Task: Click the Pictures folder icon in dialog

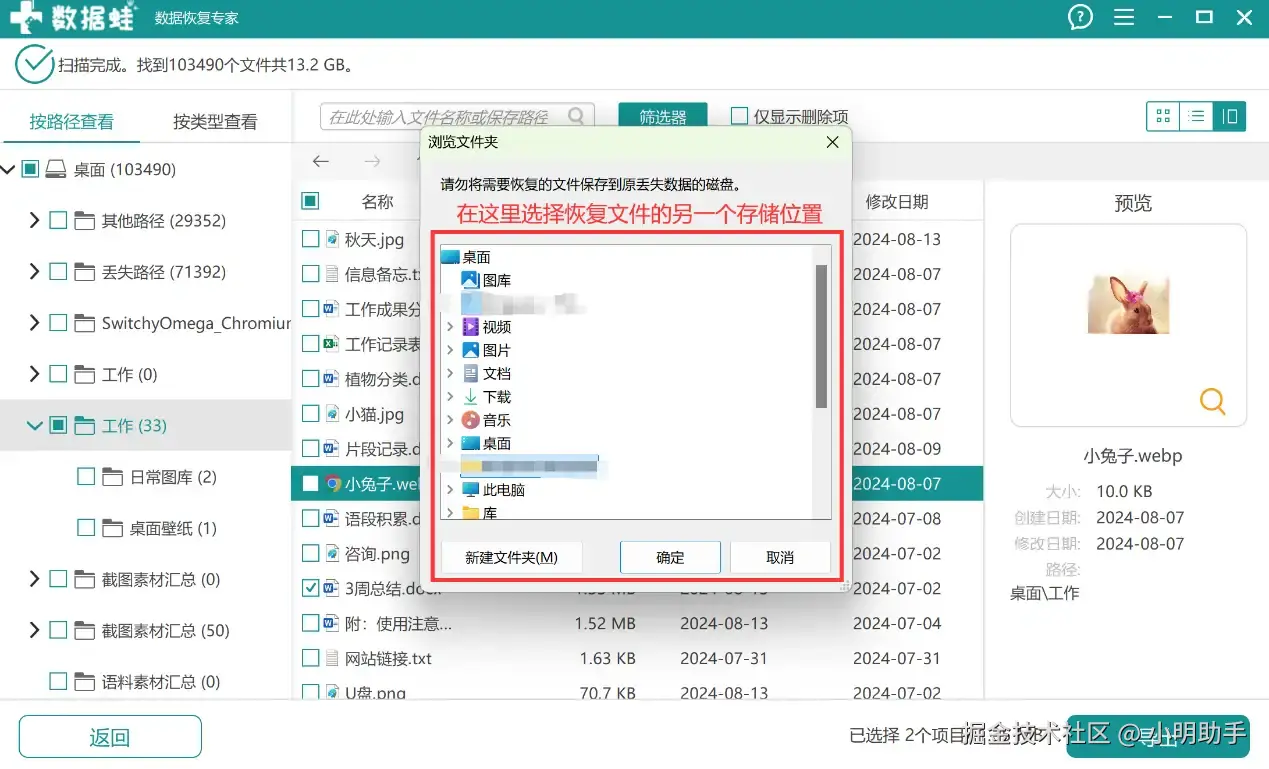Action: pos(470,350)
